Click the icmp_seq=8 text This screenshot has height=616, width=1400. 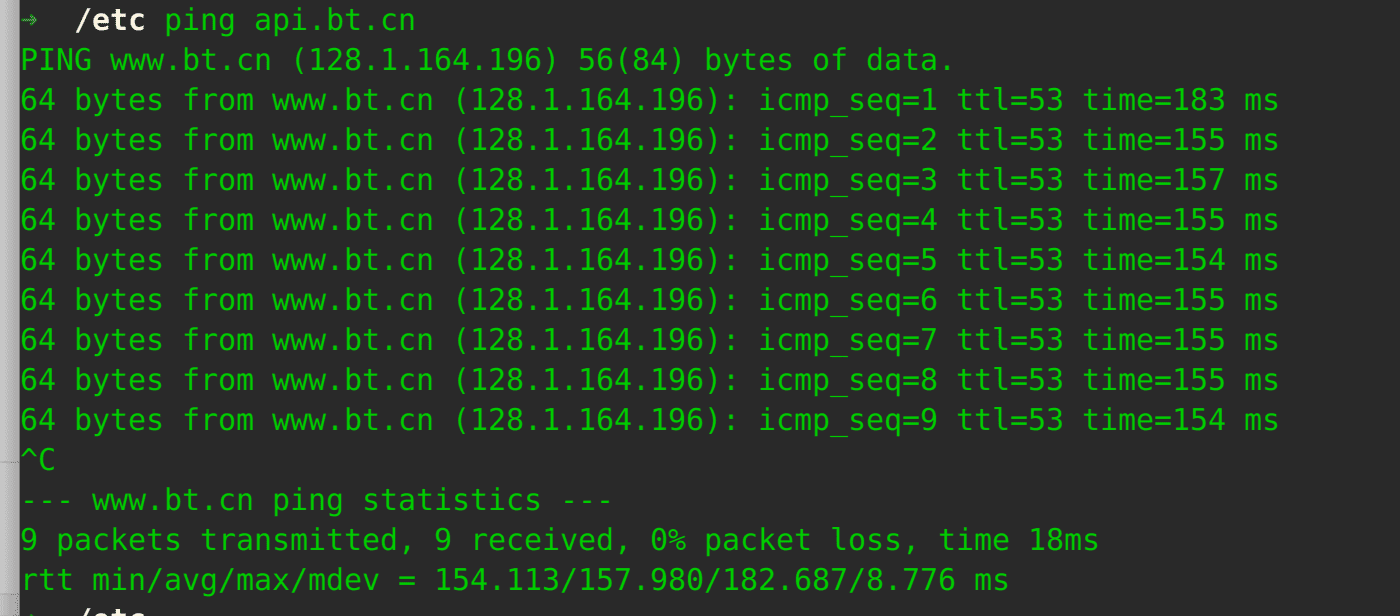click(x=848, y=380)
